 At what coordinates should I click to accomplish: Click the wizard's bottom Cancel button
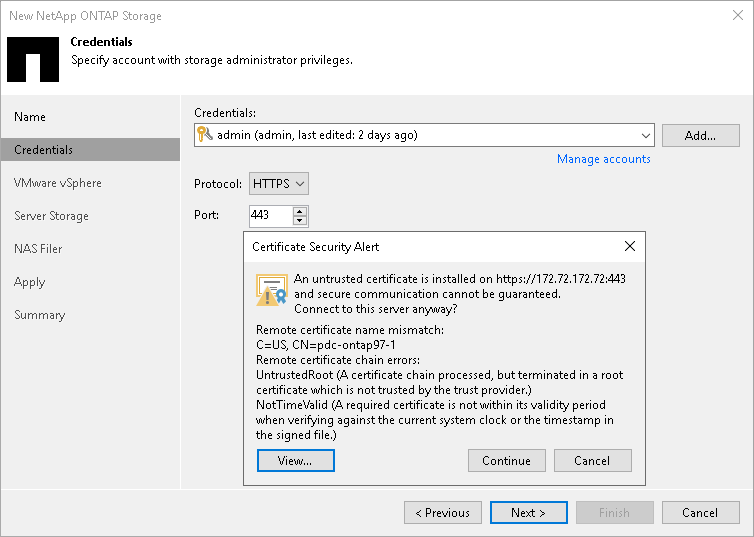[x=701, y=512]
